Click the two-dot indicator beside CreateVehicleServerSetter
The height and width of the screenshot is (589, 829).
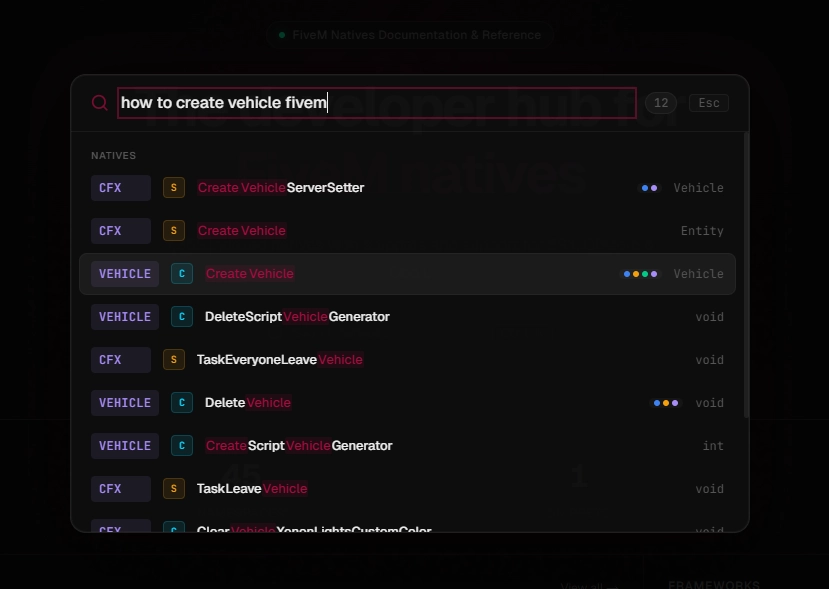pyautogui.click(x=649, y=187)
